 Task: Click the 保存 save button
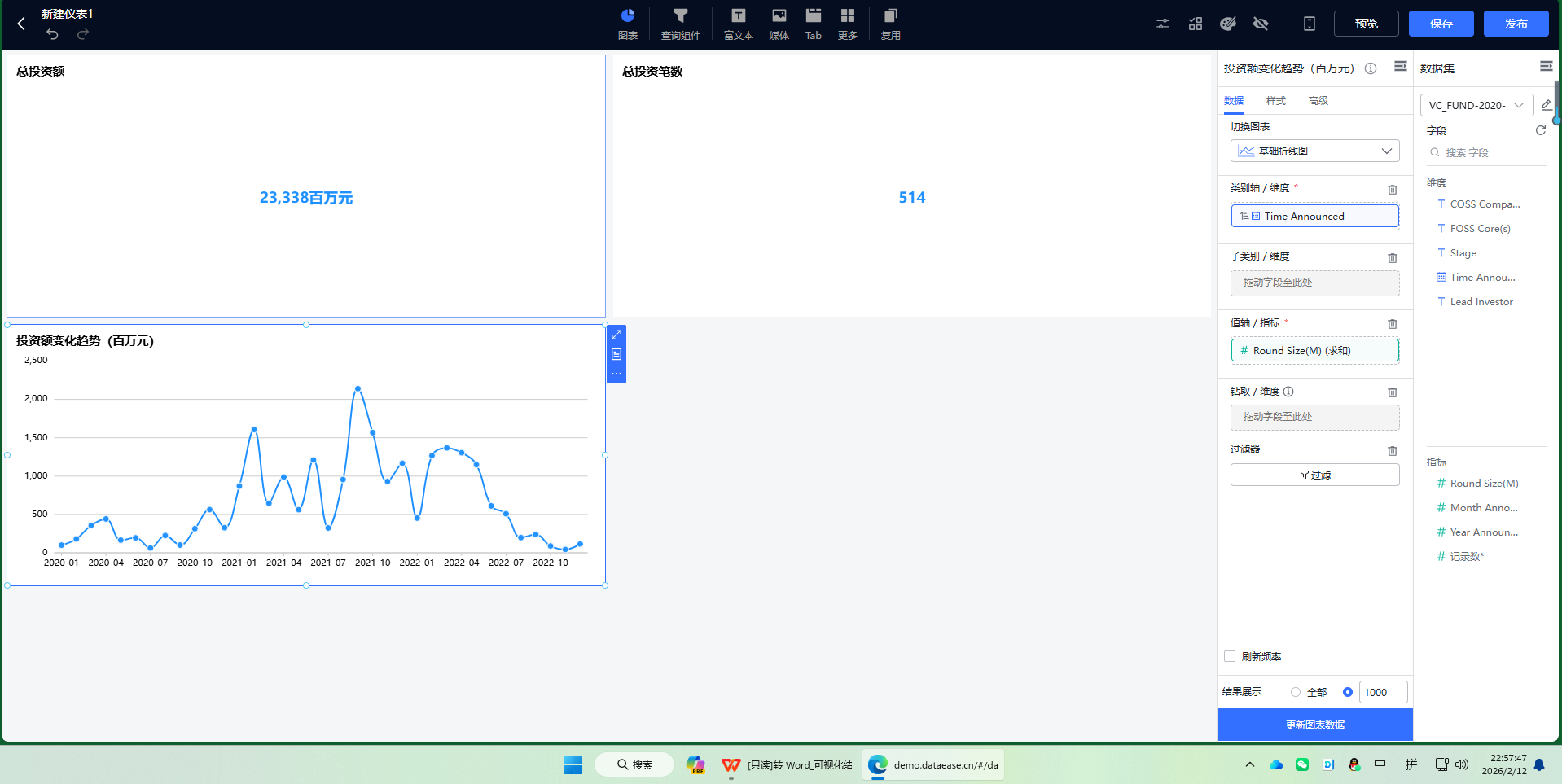coord(1441,24)
